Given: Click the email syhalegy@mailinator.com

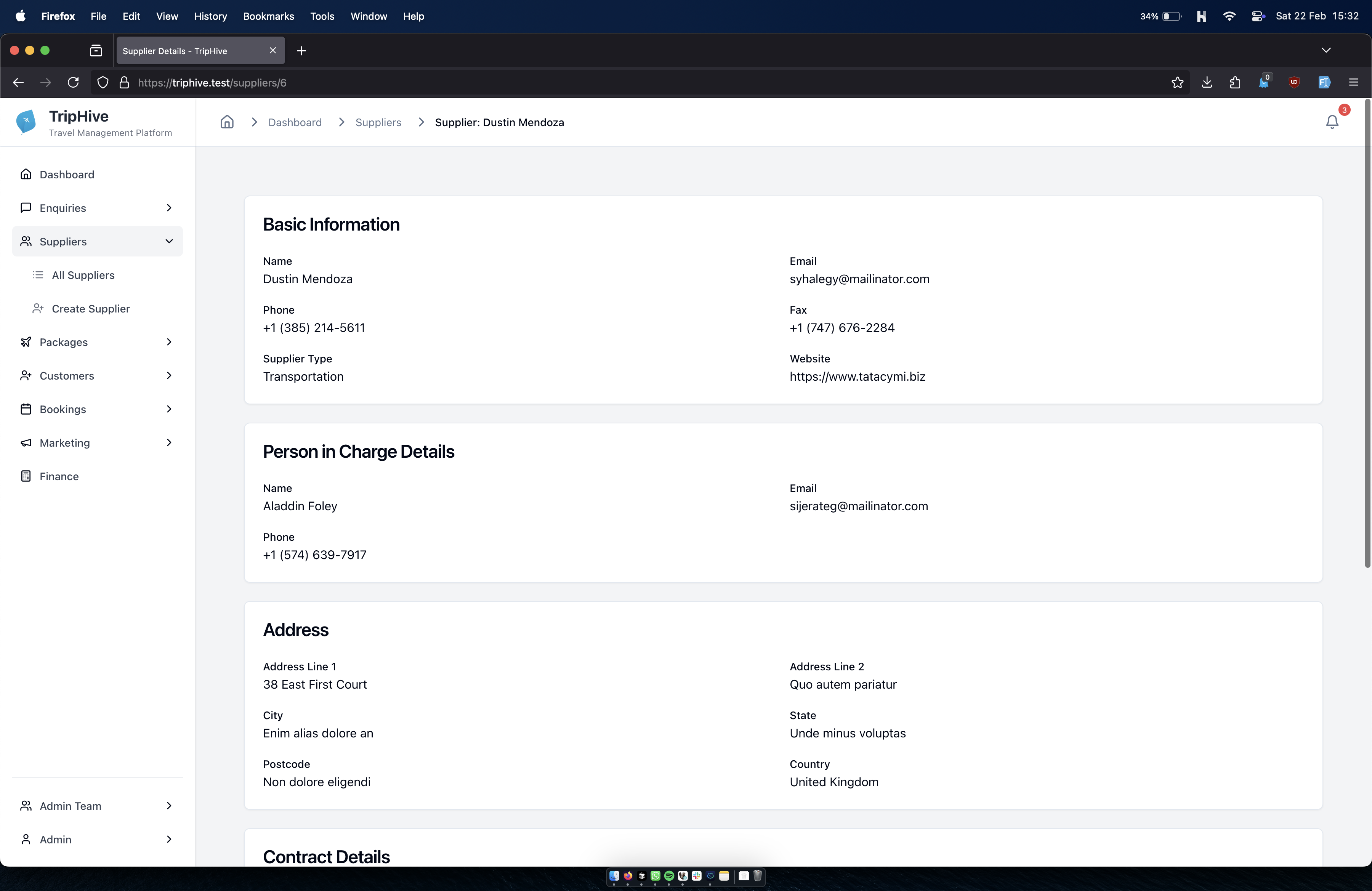Looking at the screenshot, I should (859, 279).
